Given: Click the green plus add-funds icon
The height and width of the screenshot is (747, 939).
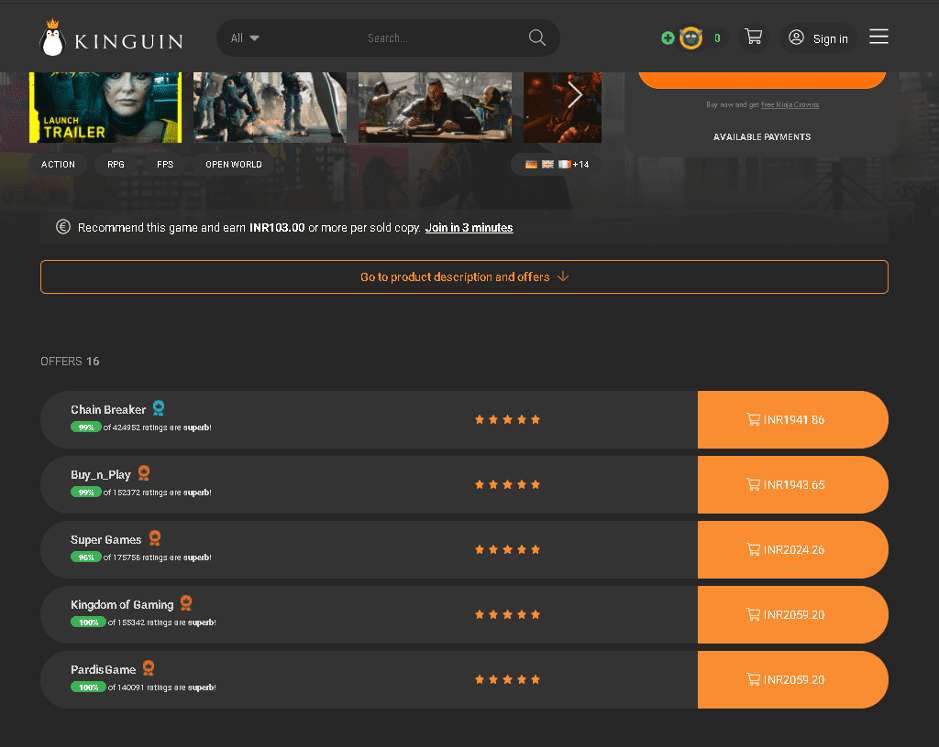Looking at the screenshot, I should coord(668,38).
